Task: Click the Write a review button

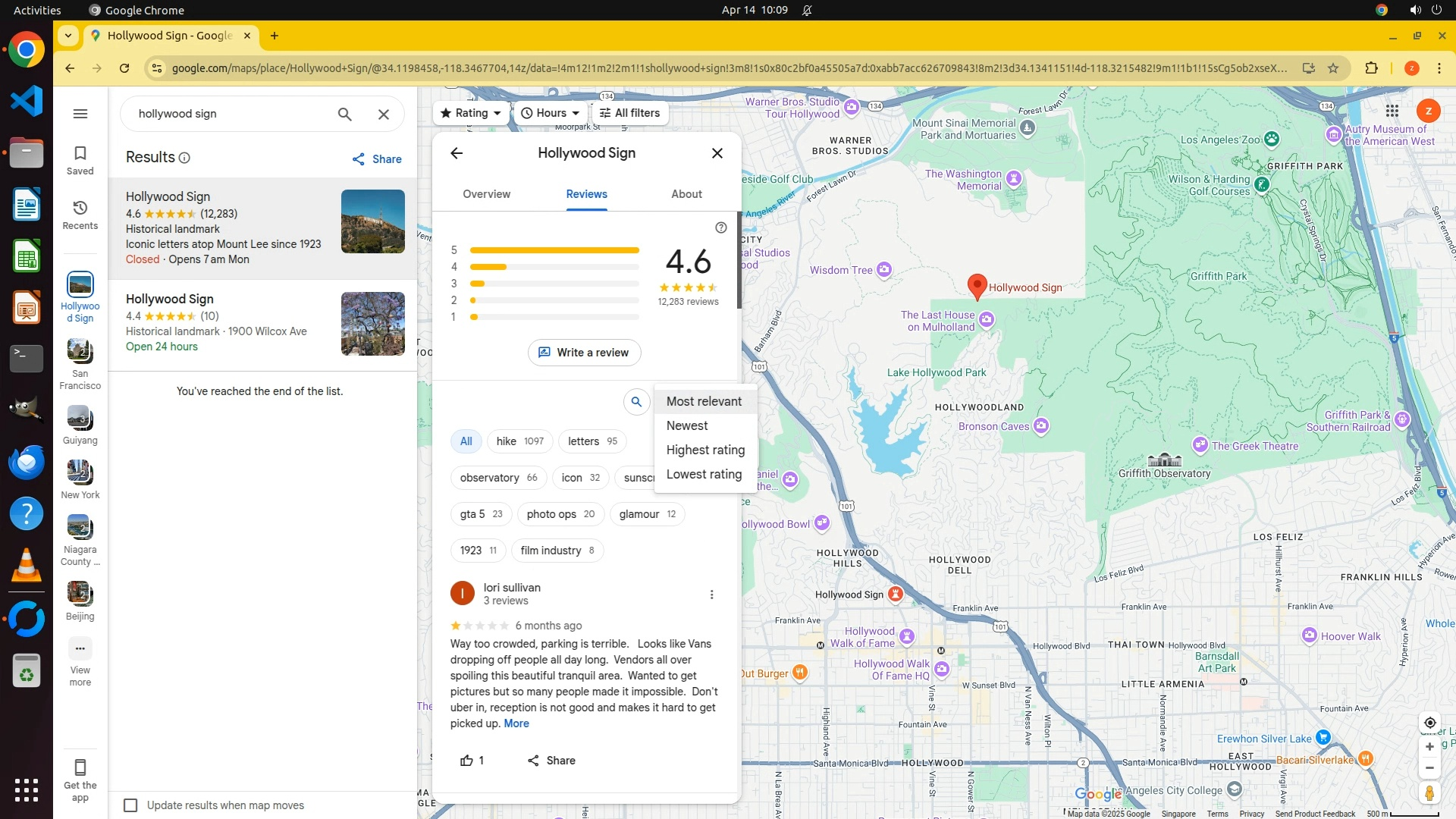Action: 584,353
